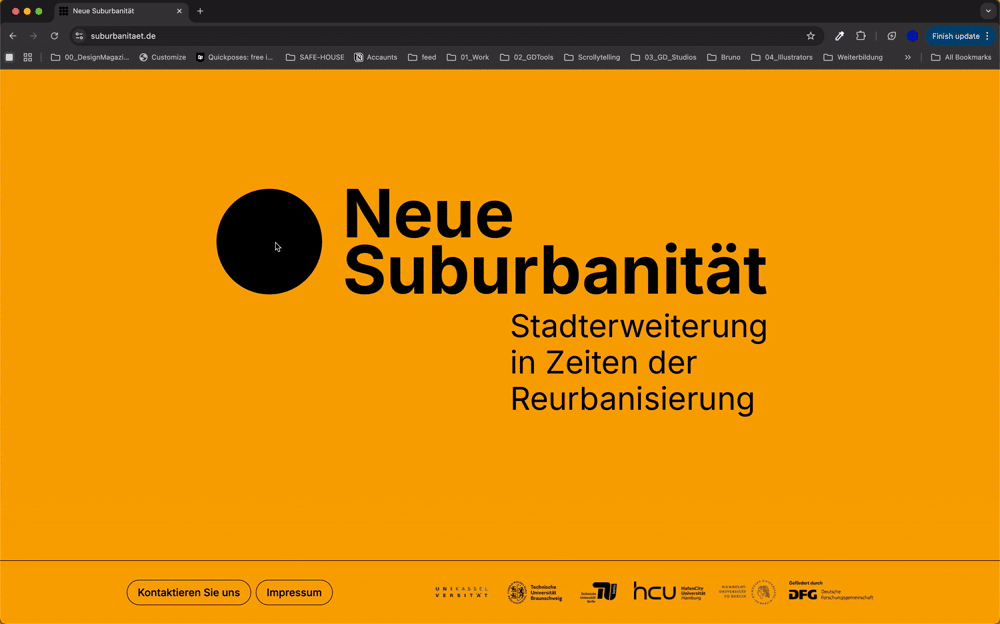Click the HCU HafenCity Universität logo
1000x624 pixels.
click(669, 592)
